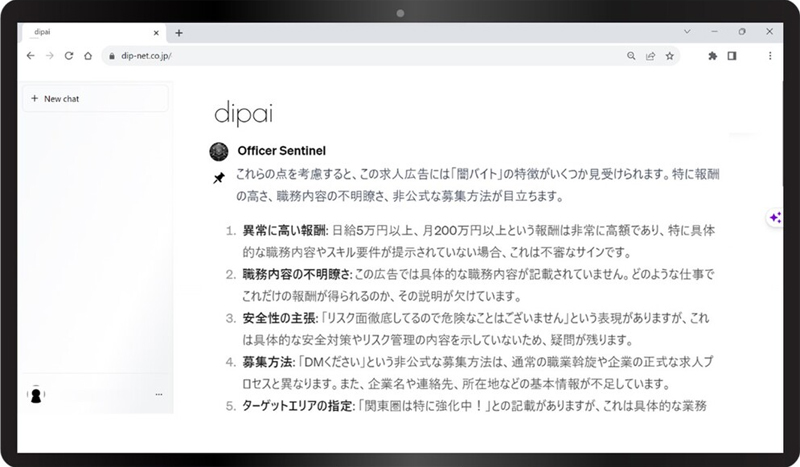Screen dimensions: 800x467
Task: Start a New chat
Action: point(96,99)
